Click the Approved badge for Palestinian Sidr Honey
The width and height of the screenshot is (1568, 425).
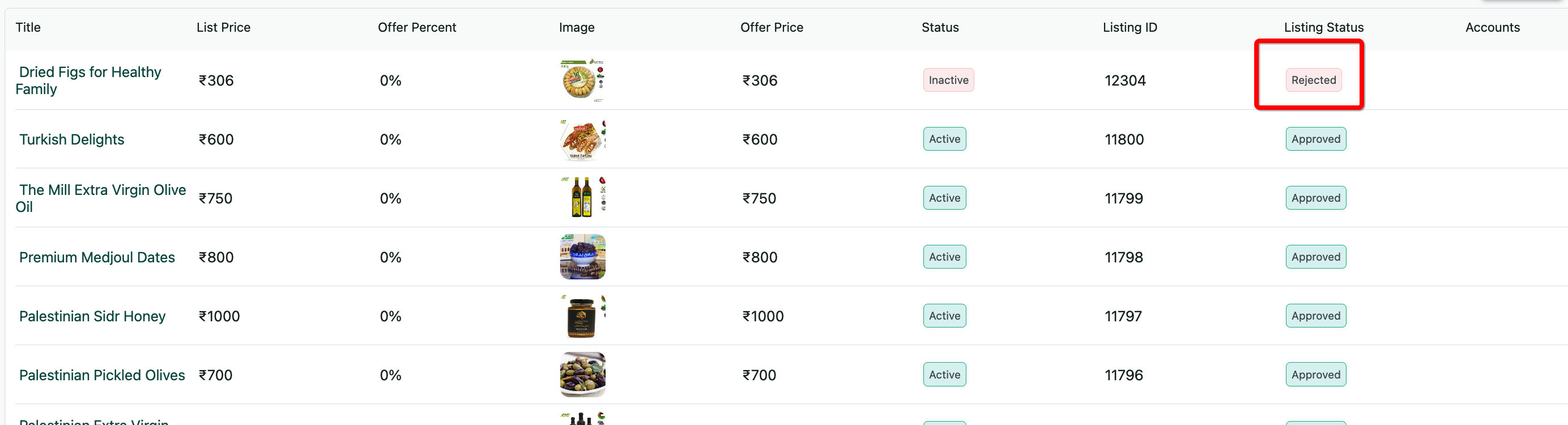(x=1315, y=316)
